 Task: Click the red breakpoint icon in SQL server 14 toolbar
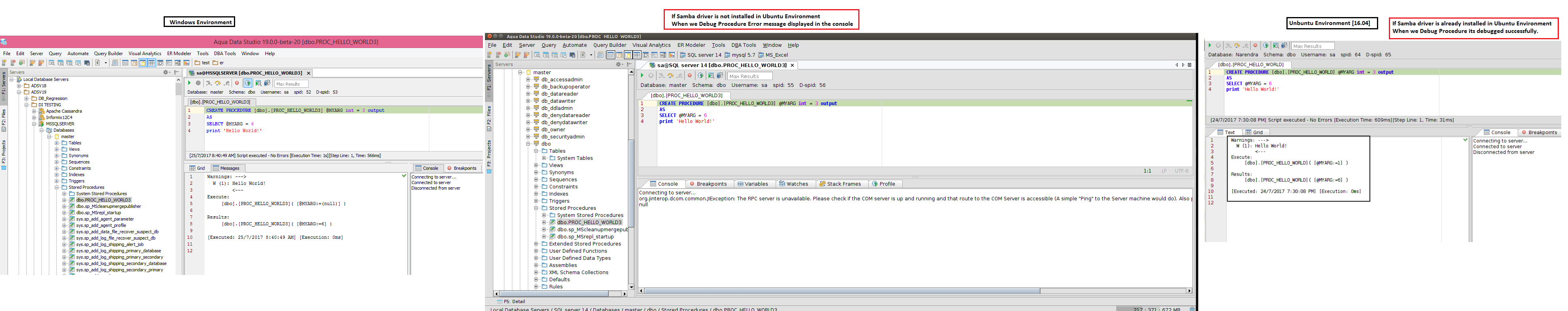click(689, 76)
